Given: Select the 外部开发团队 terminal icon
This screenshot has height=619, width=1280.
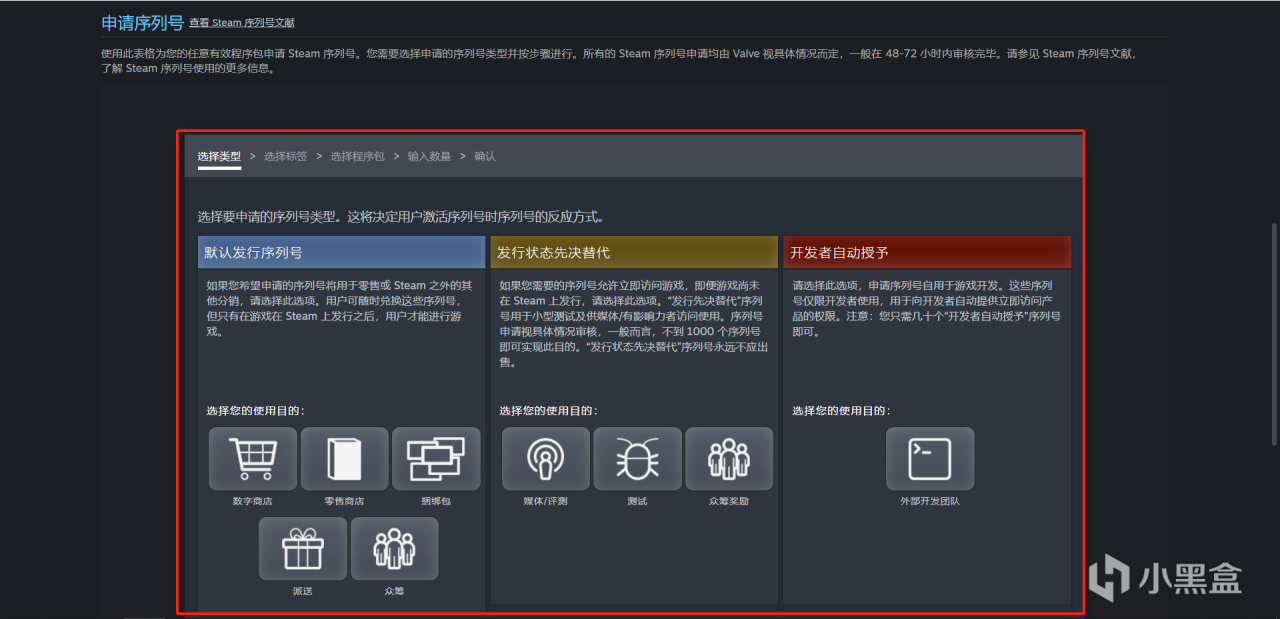Looking at the screenshot, I should pyautogui.click(x=930, y=459).
